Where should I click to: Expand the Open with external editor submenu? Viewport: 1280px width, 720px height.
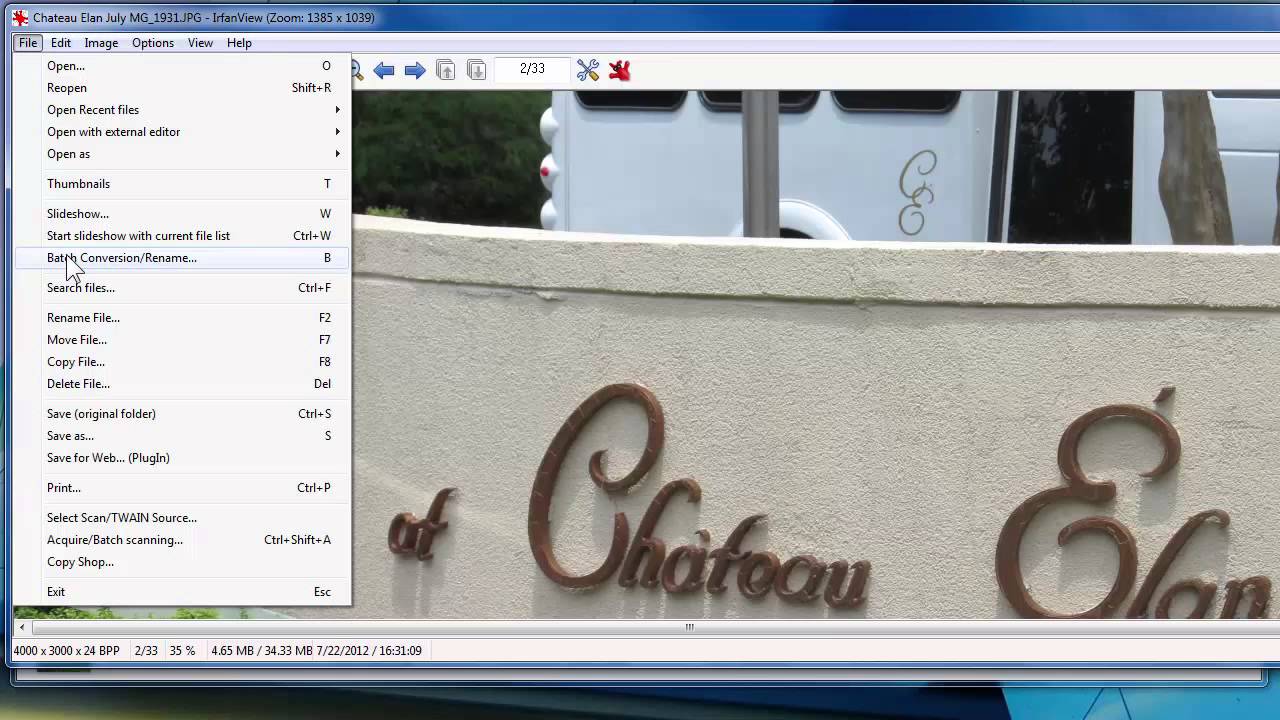[182, 132]
